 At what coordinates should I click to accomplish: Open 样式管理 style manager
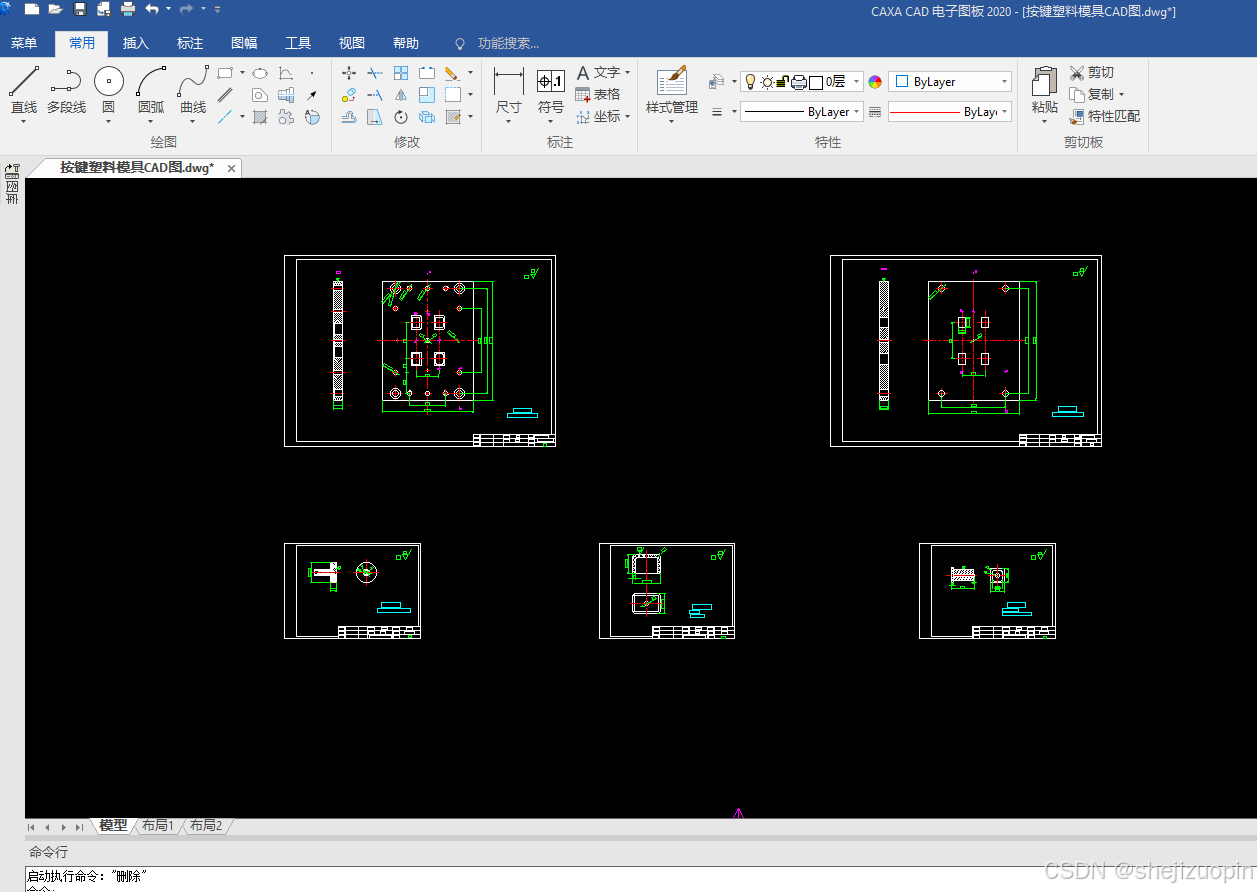672,88
